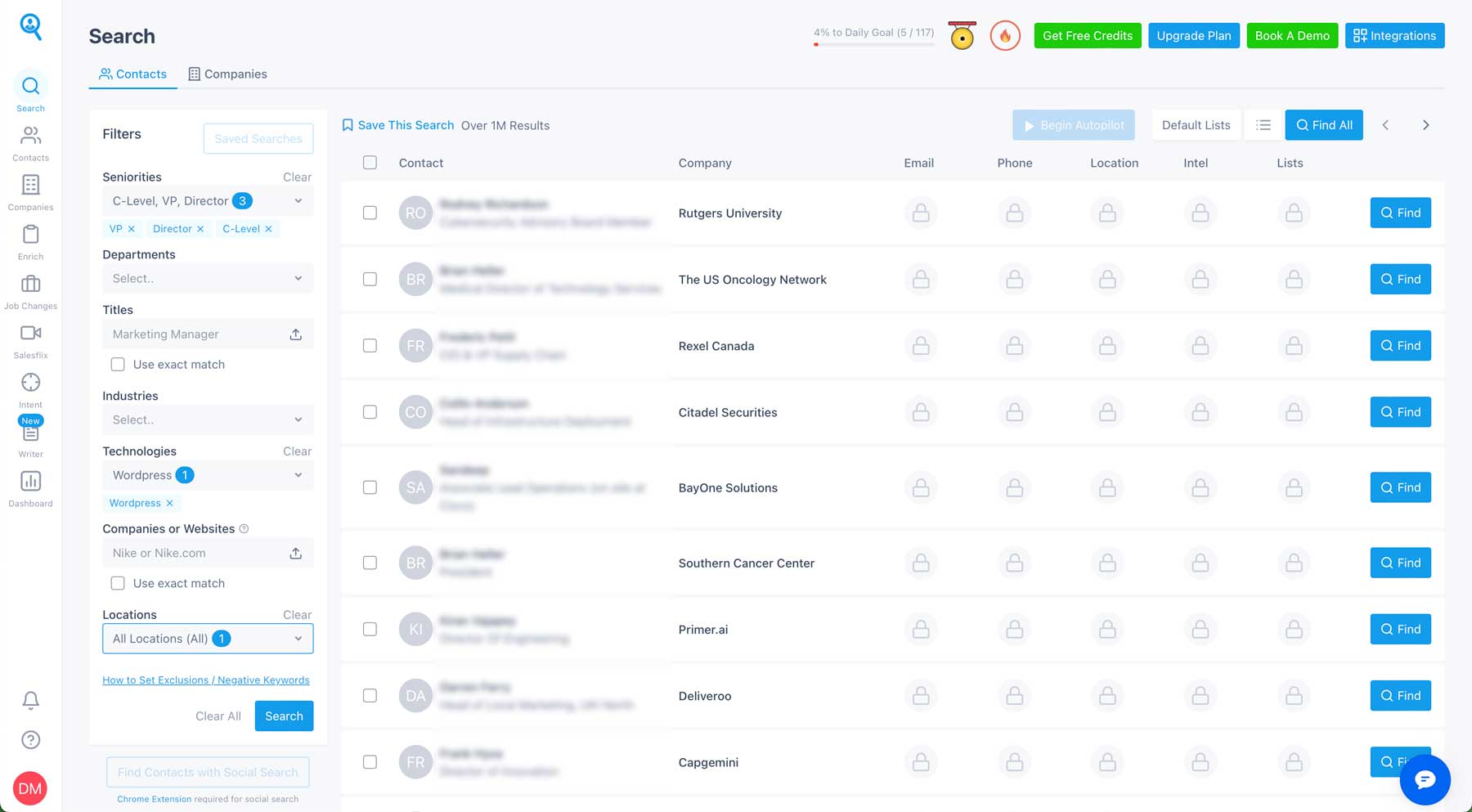The image size is (1472, 812).
Task: Navigate to the Writer tool
Action: pyautogui.click(x=30, y=439)
